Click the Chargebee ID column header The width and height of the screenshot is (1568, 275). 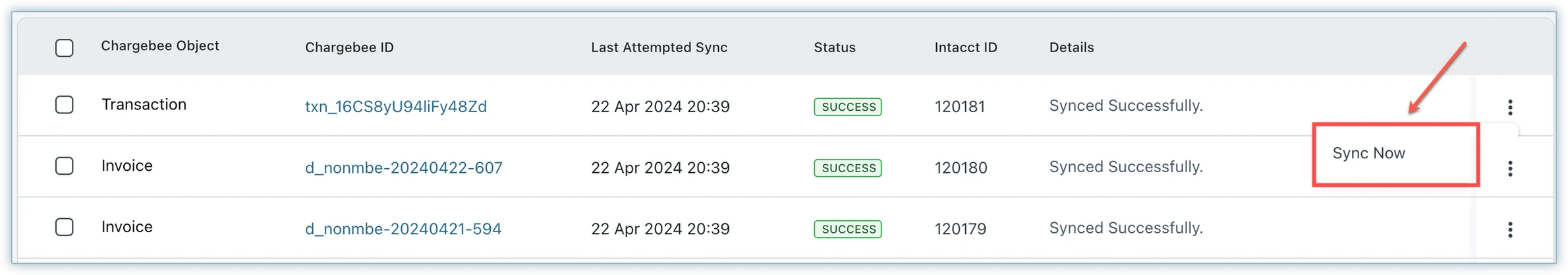pyautogui.click(x=349, y=47)
